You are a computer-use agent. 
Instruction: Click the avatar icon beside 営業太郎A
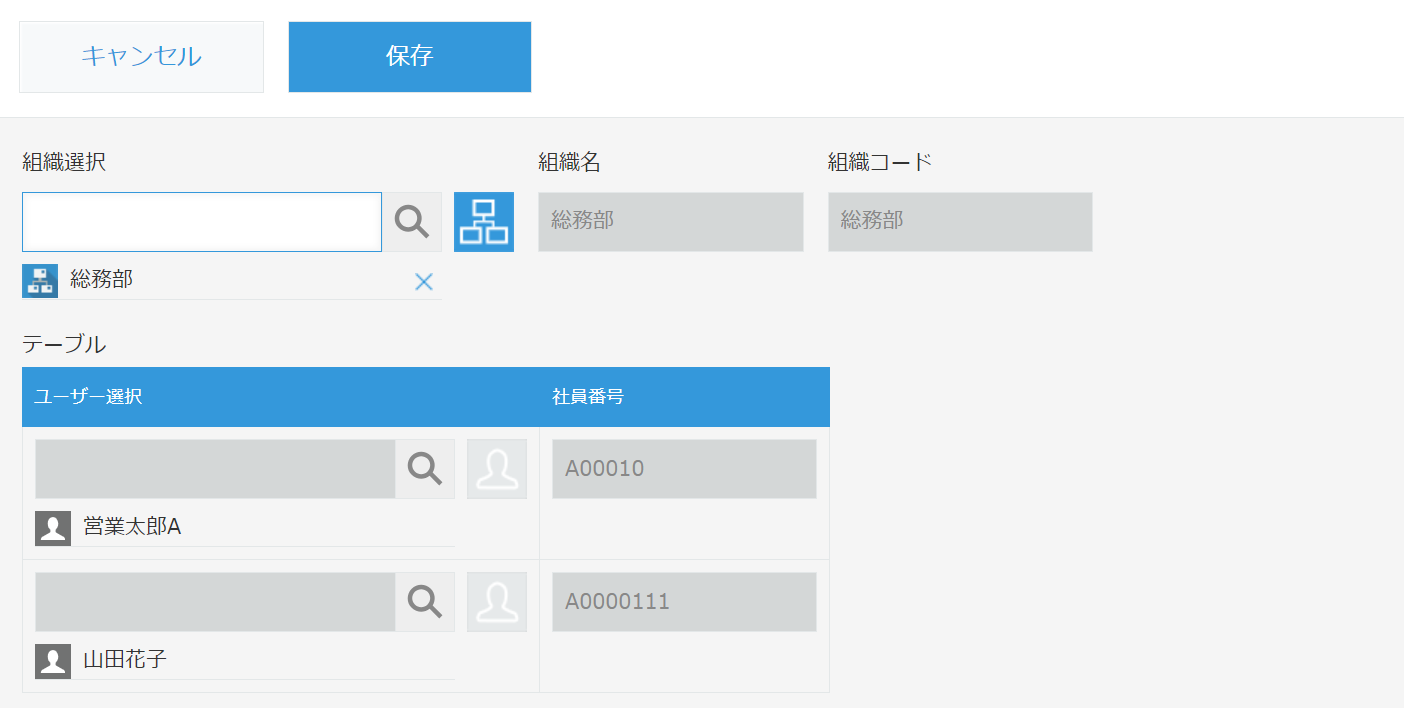point(53,528)
